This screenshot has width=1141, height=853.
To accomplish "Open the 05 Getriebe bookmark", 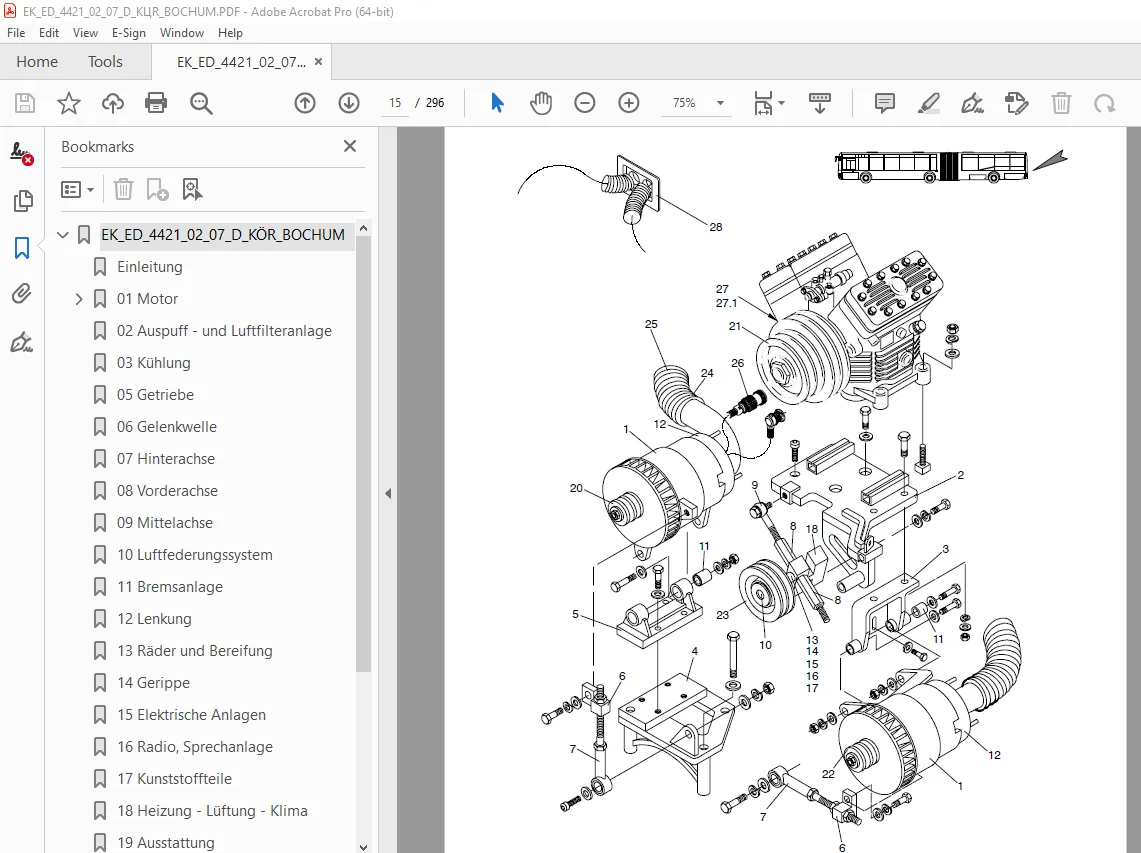I will 156,395.
